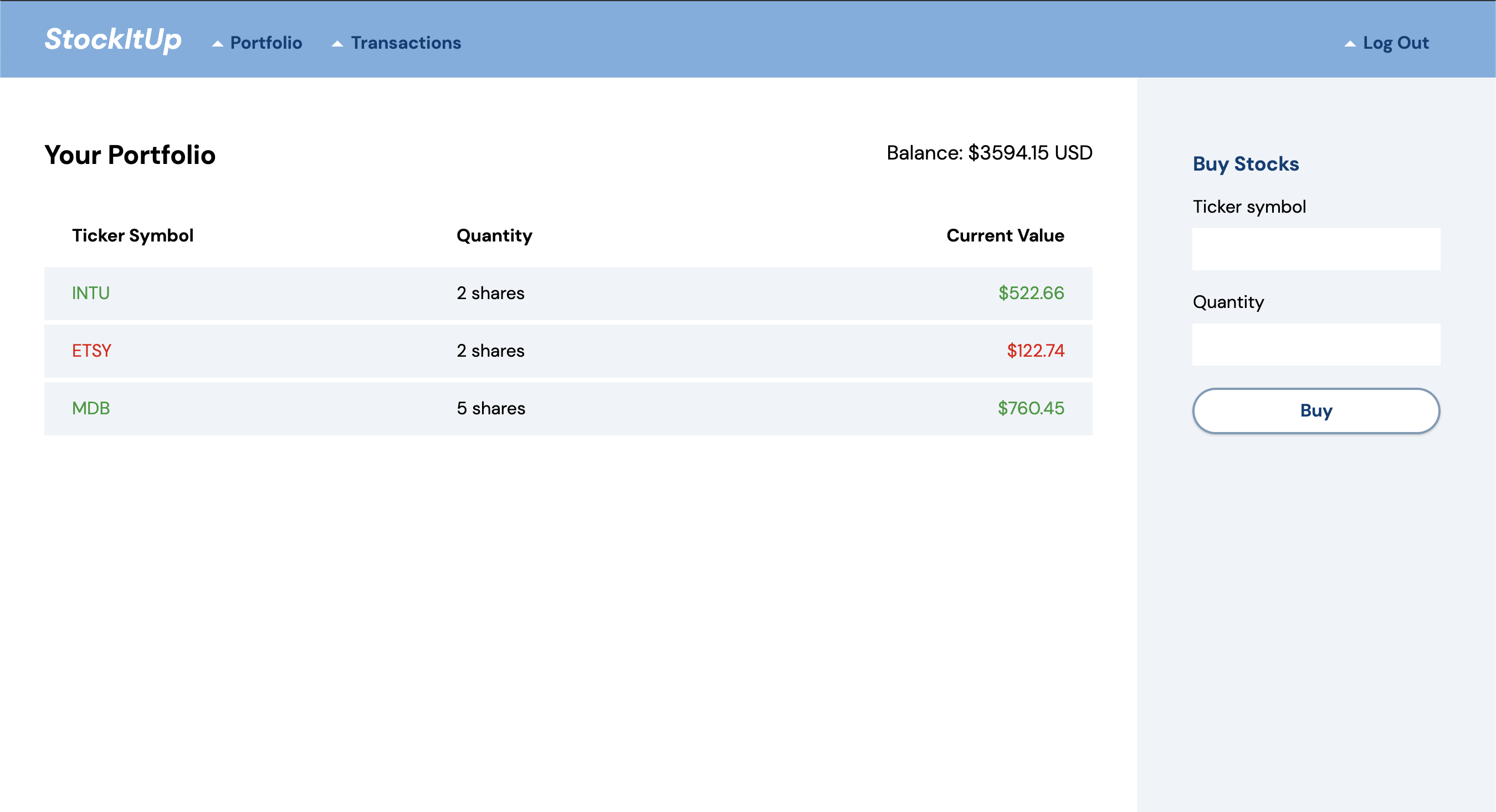Click the Ticker Symbol column header
The image size is (1496, 812).
pyautogui.click(x=132, y=235)
